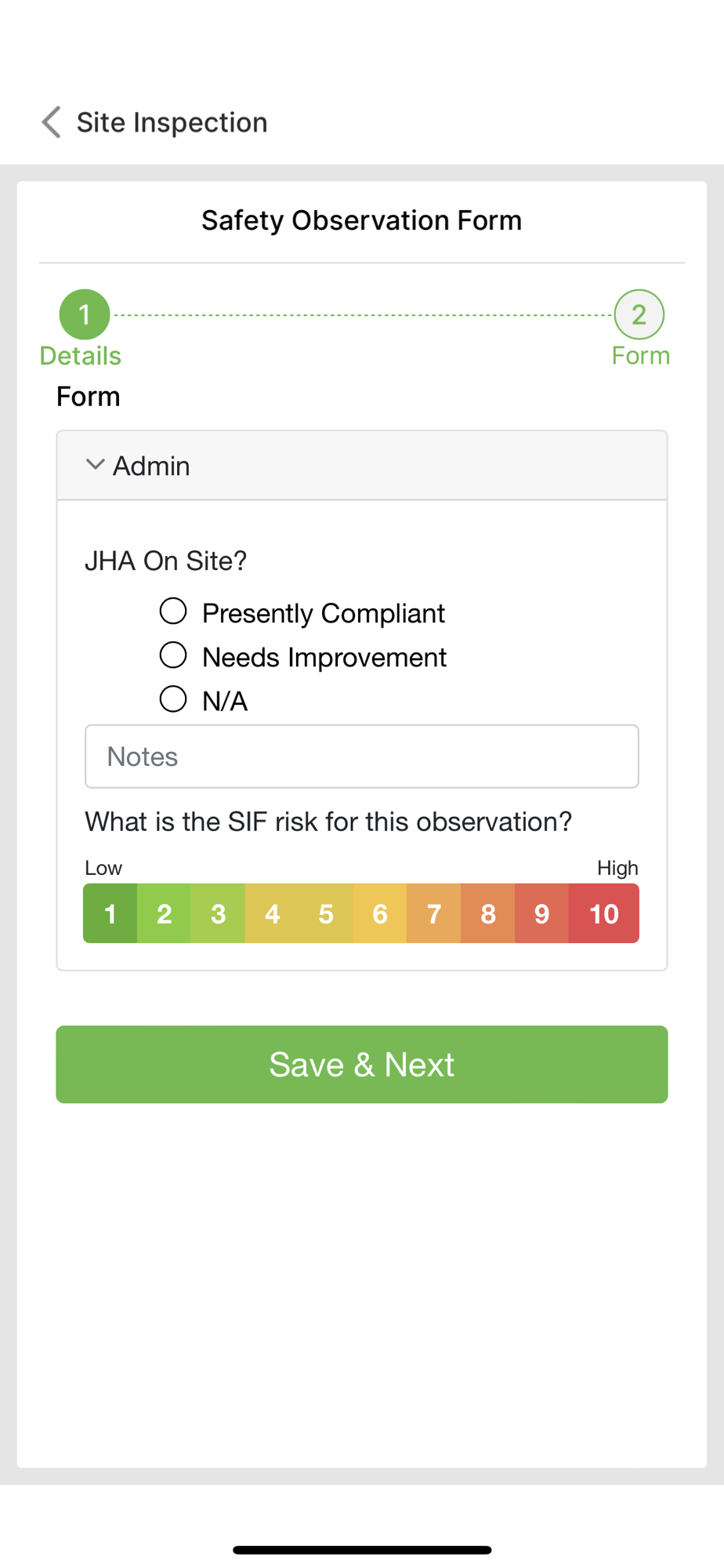Viewport: 724px width, 1568px height.
Task: Choose SIF risk level 9
Action: (x=541, y=913)
